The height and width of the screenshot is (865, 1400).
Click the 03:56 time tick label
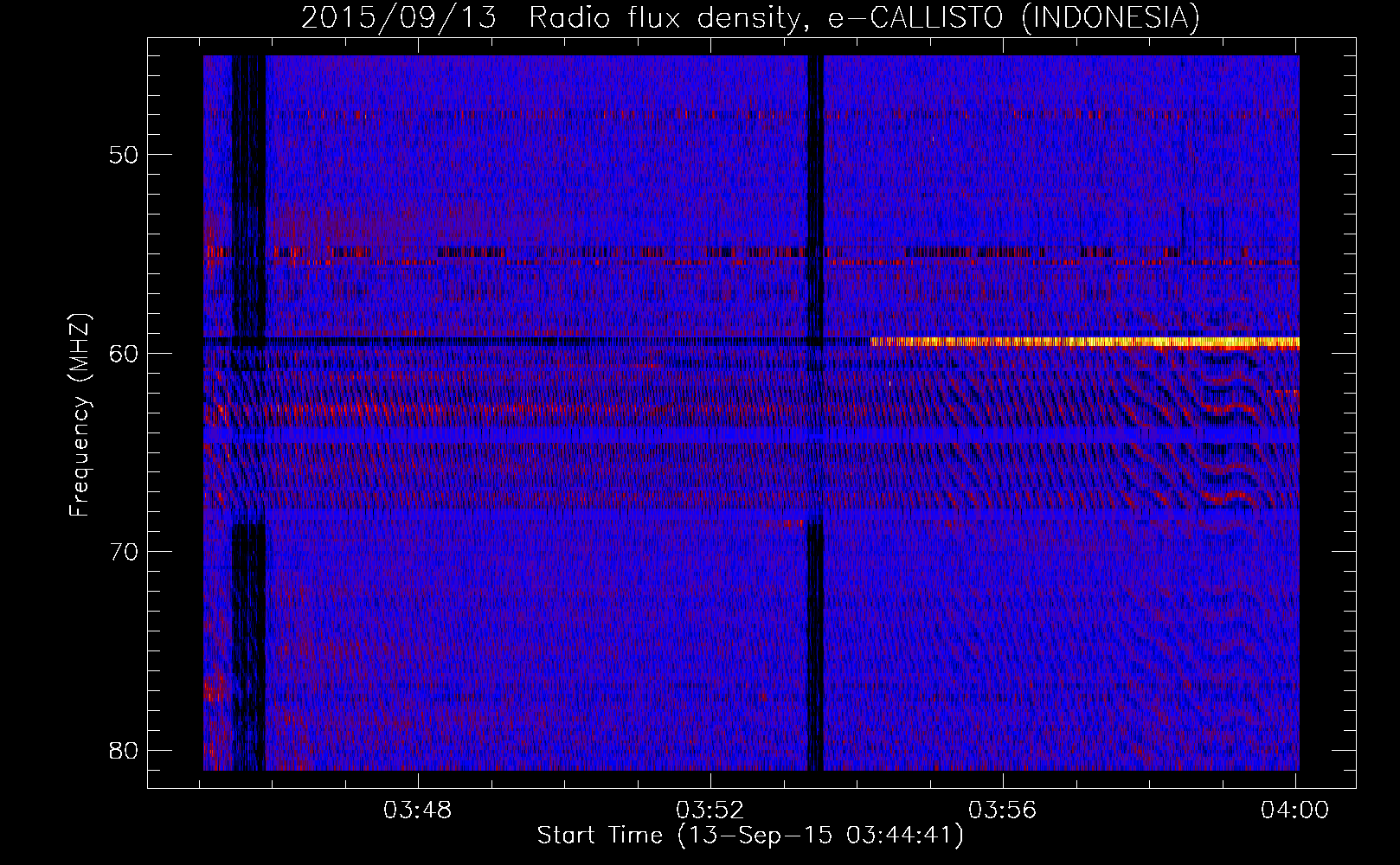[1003, 811]
